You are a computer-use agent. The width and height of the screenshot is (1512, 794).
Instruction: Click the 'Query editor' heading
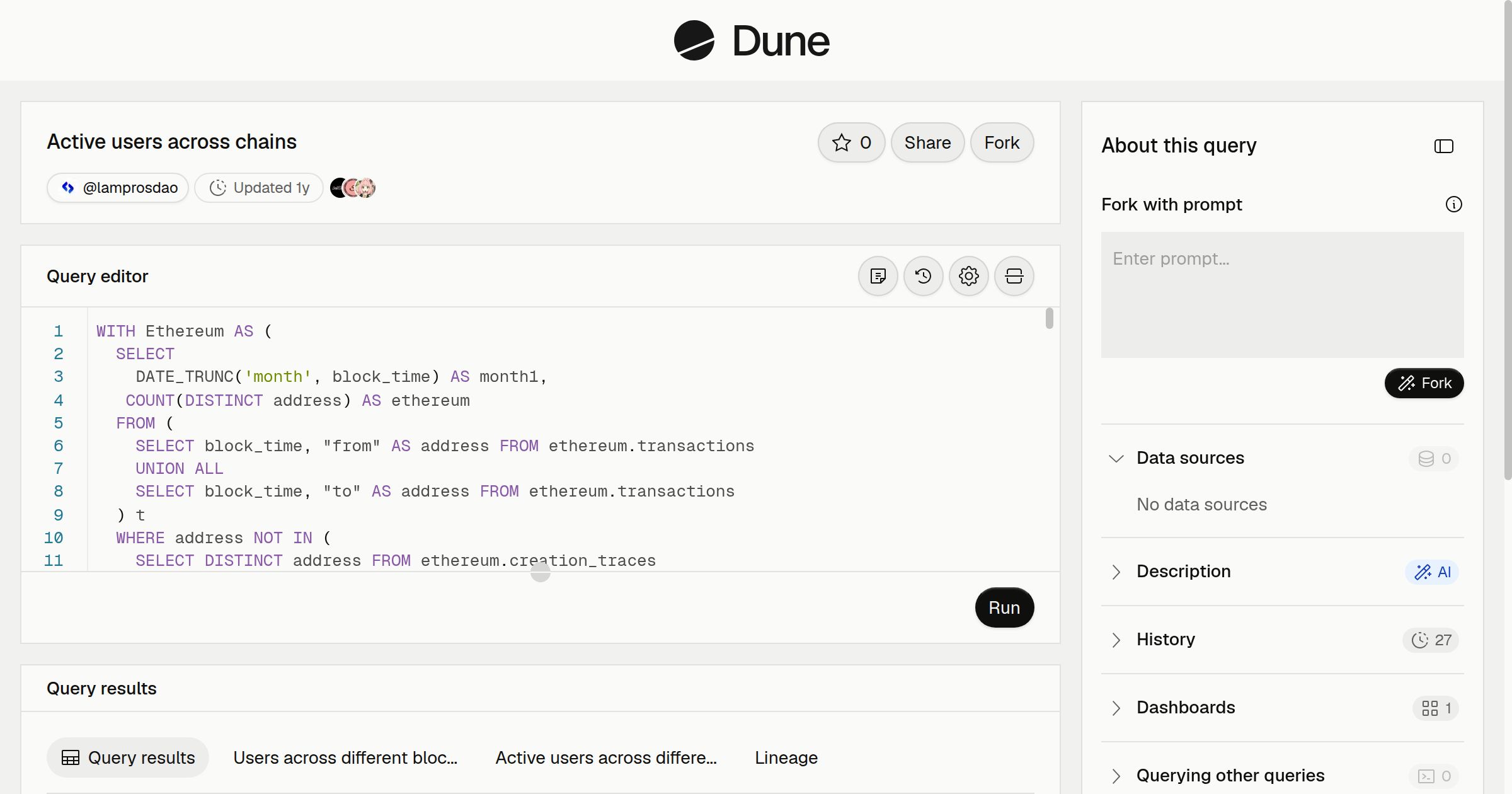pyautogui.click(x=97, y=277)
